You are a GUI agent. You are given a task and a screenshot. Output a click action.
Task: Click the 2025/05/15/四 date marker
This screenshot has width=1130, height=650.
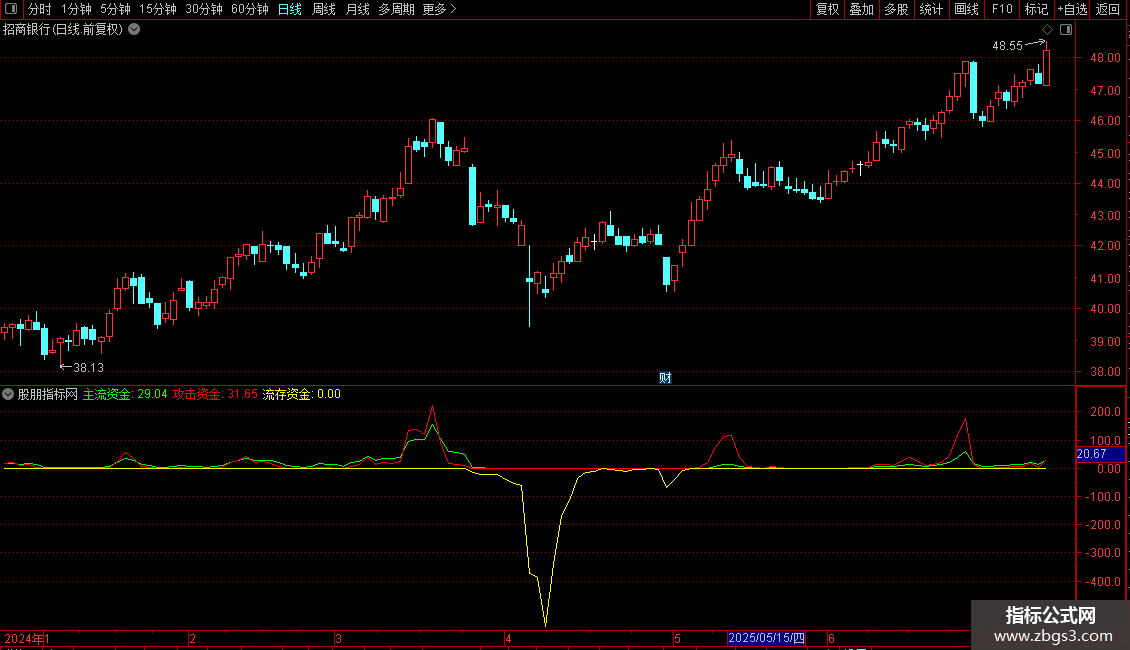point(766,638)
